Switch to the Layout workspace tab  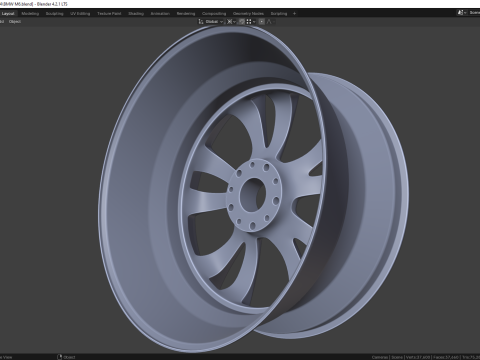point(8,14)
